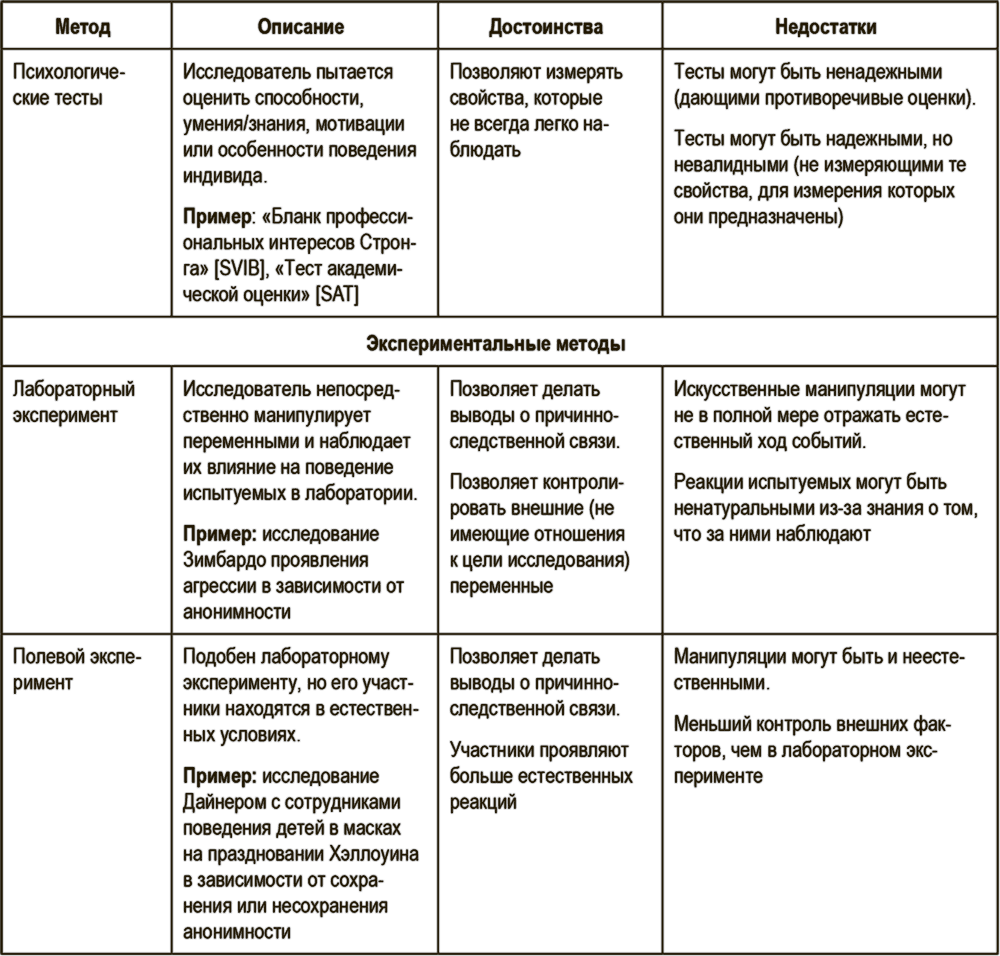1000x956 pixels.
Task: Select the «Достоинства» column header
Action: [546, 27]
